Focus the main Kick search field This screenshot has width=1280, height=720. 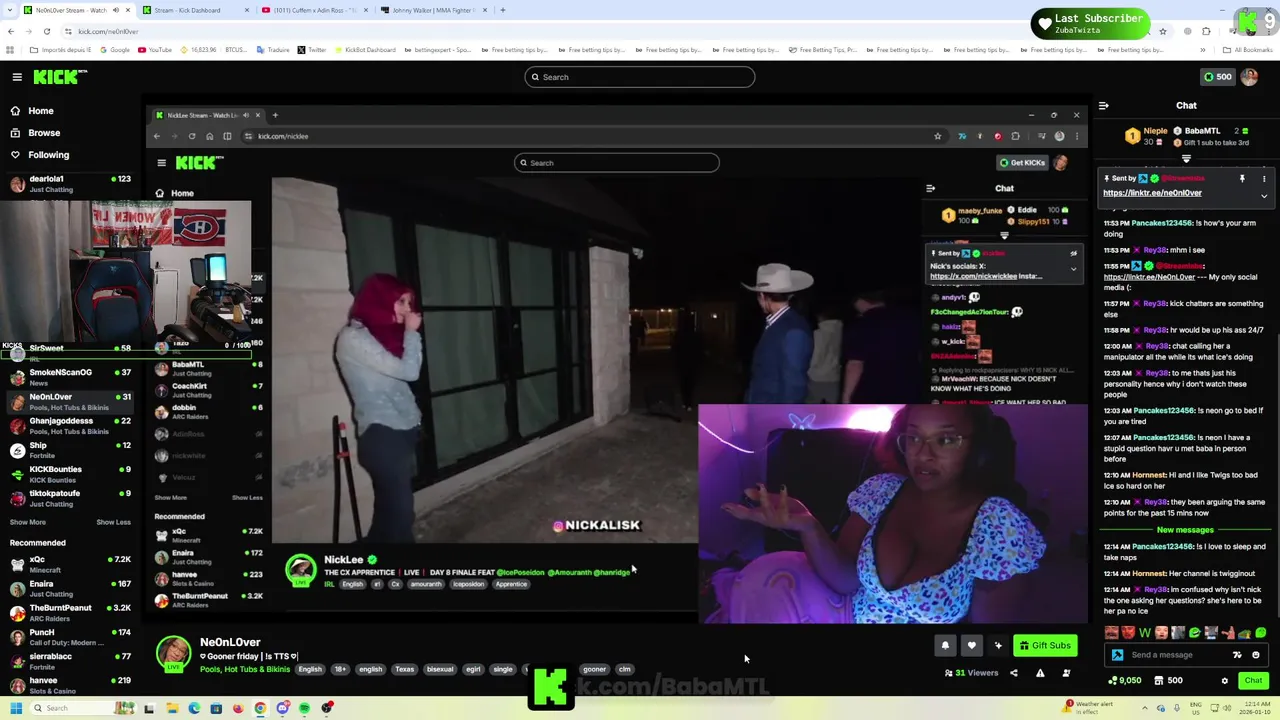pyautogui.click(x=640, y=77)
